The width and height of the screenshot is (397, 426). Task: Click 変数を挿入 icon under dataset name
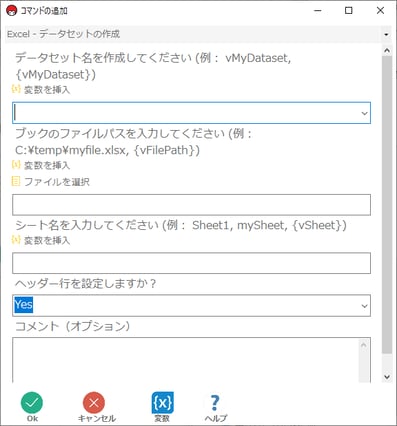tap(16, 89)
